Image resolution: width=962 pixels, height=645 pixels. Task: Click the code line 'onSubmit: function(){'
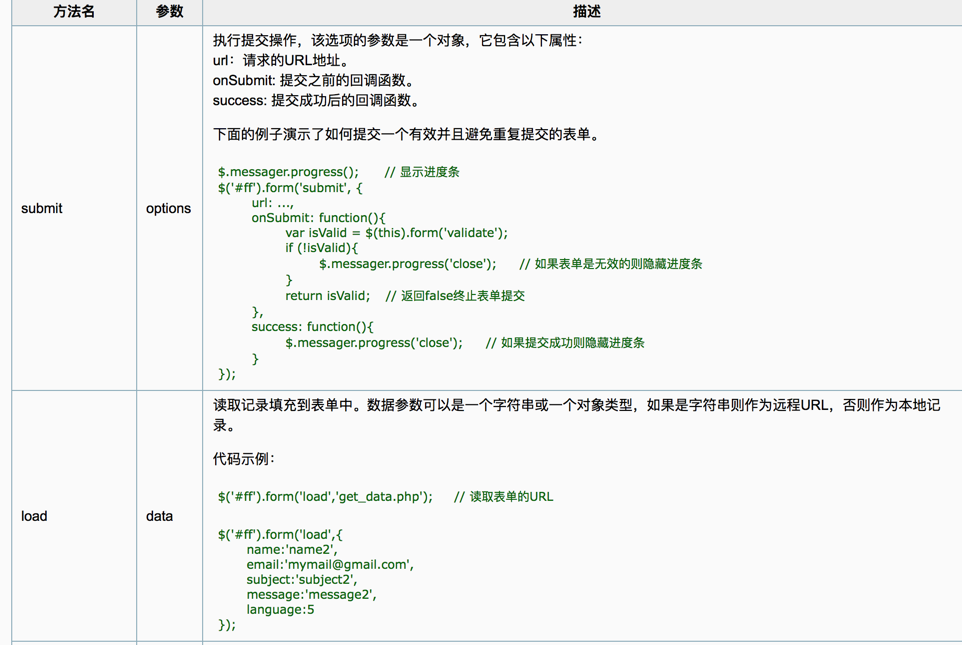[318, 218]
